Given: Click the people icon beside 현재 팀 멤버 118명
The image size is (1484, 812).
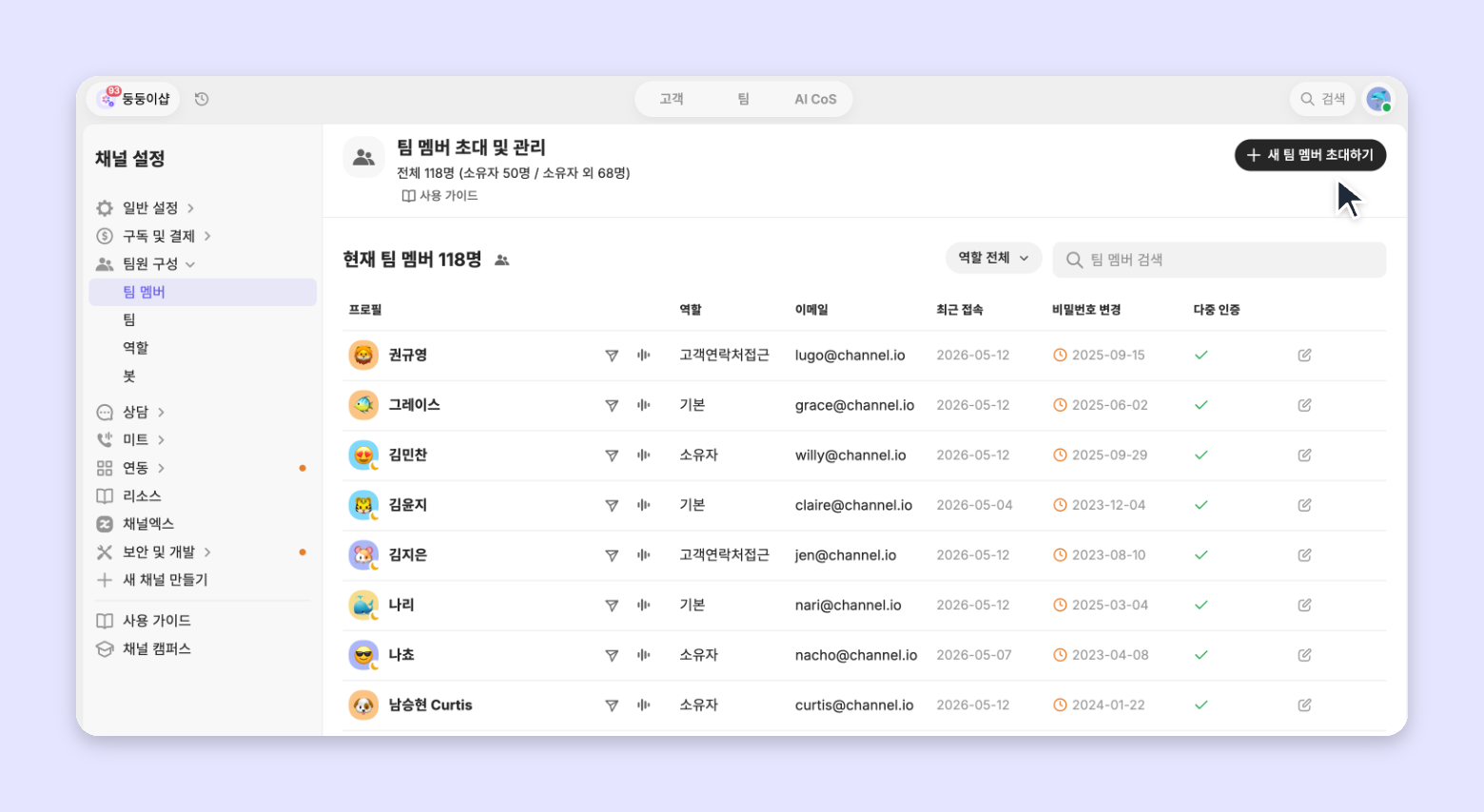Looking at the screenshot, I should coord(502,261).
